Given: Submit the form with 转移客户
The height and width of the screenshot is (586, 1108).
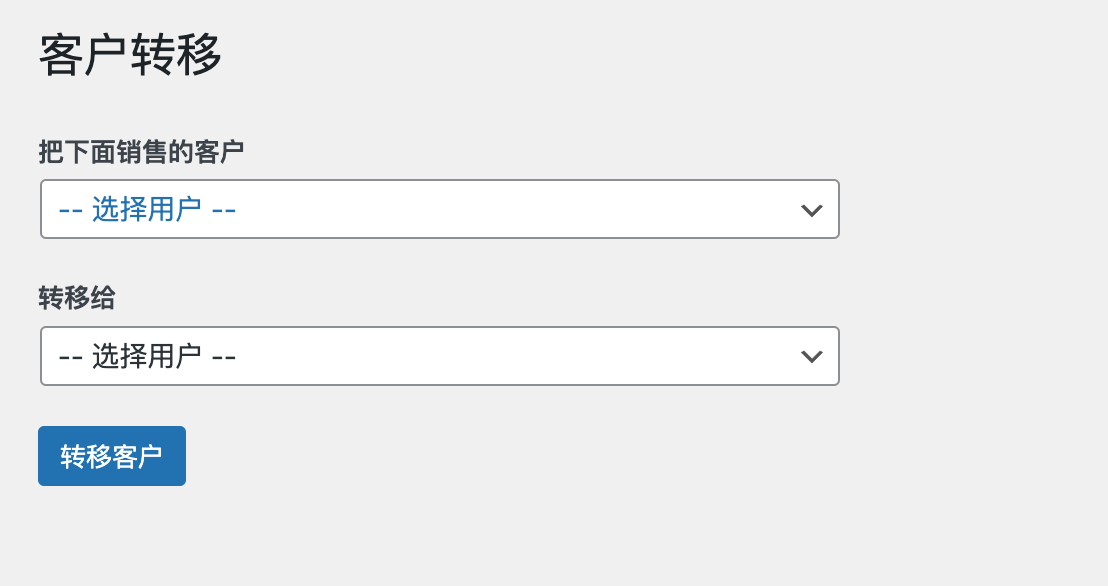Looking at the screenshot, I should point(112,456).
